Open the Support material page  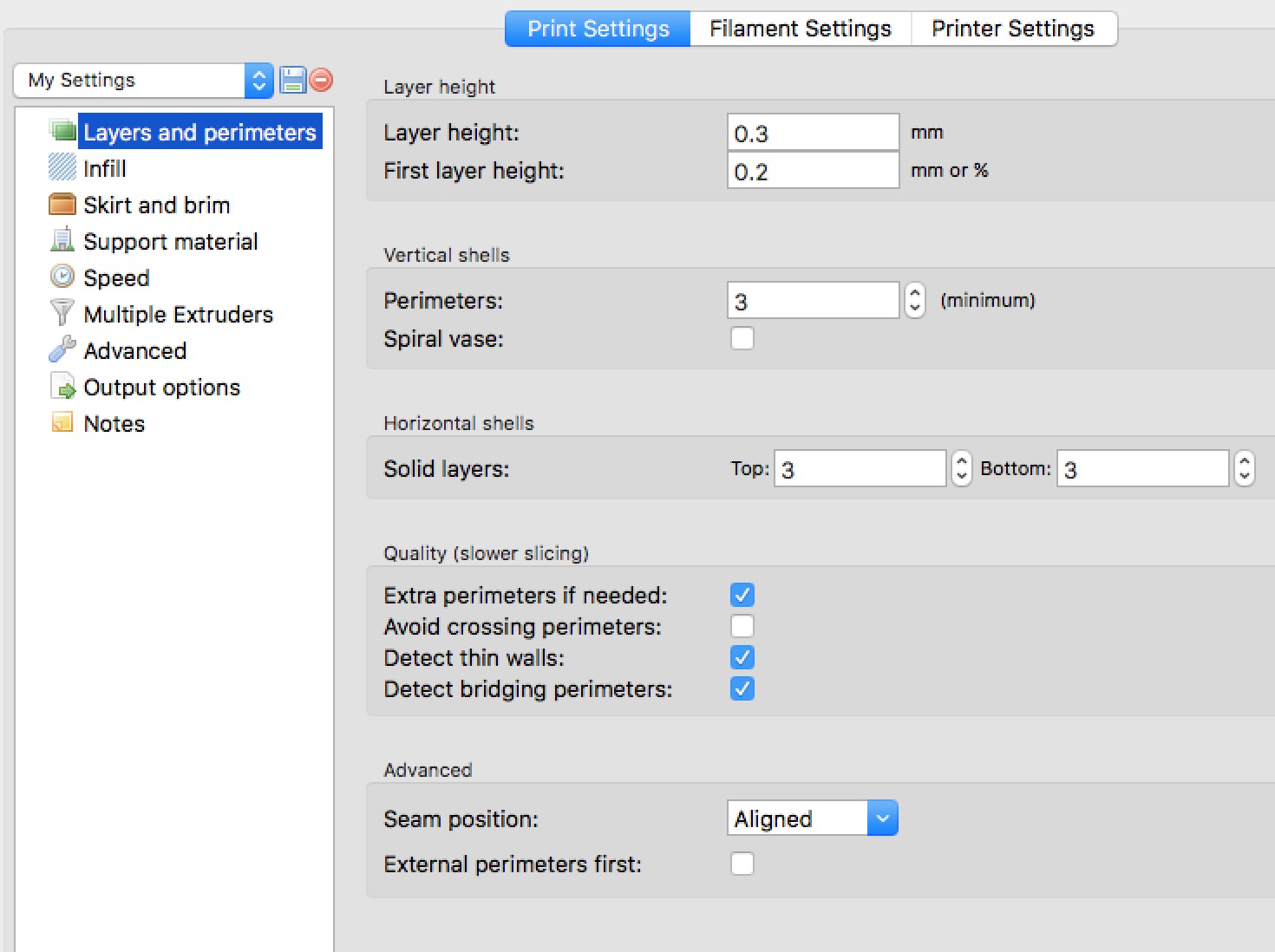tap(171, 241)
